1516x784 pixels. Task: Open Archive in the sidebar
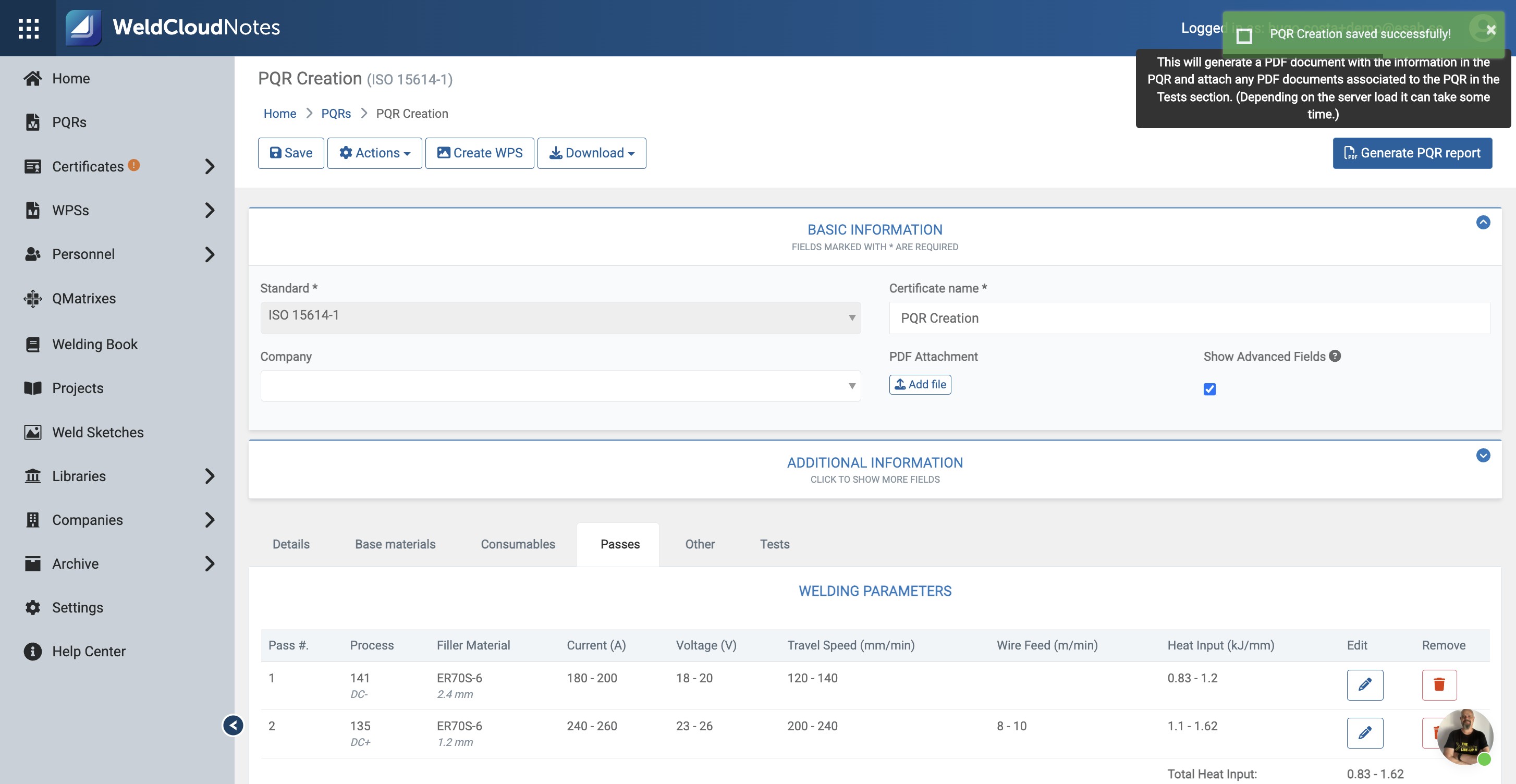75,564
